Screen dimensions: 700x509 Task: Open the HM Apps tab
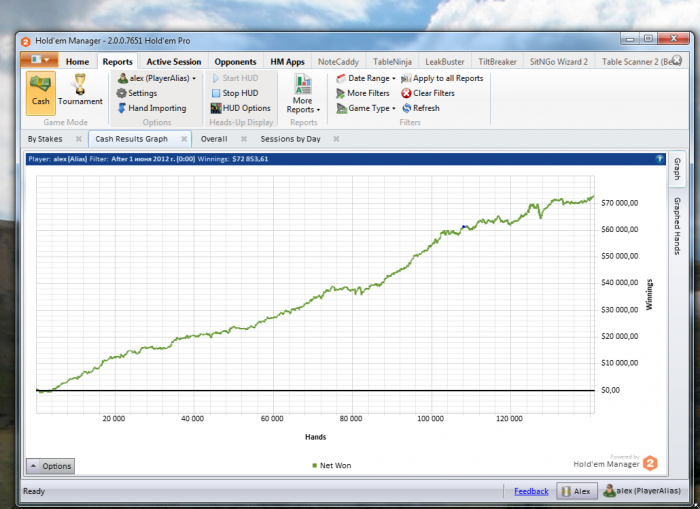(287, 62)
